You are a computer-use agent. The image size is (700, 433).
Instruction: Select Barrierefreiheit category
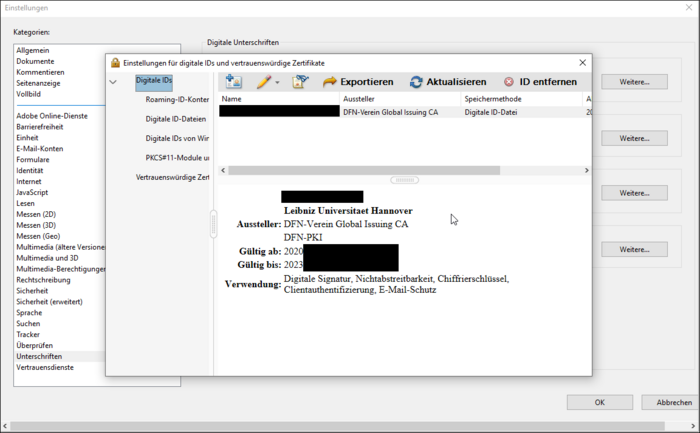[40, 127]
